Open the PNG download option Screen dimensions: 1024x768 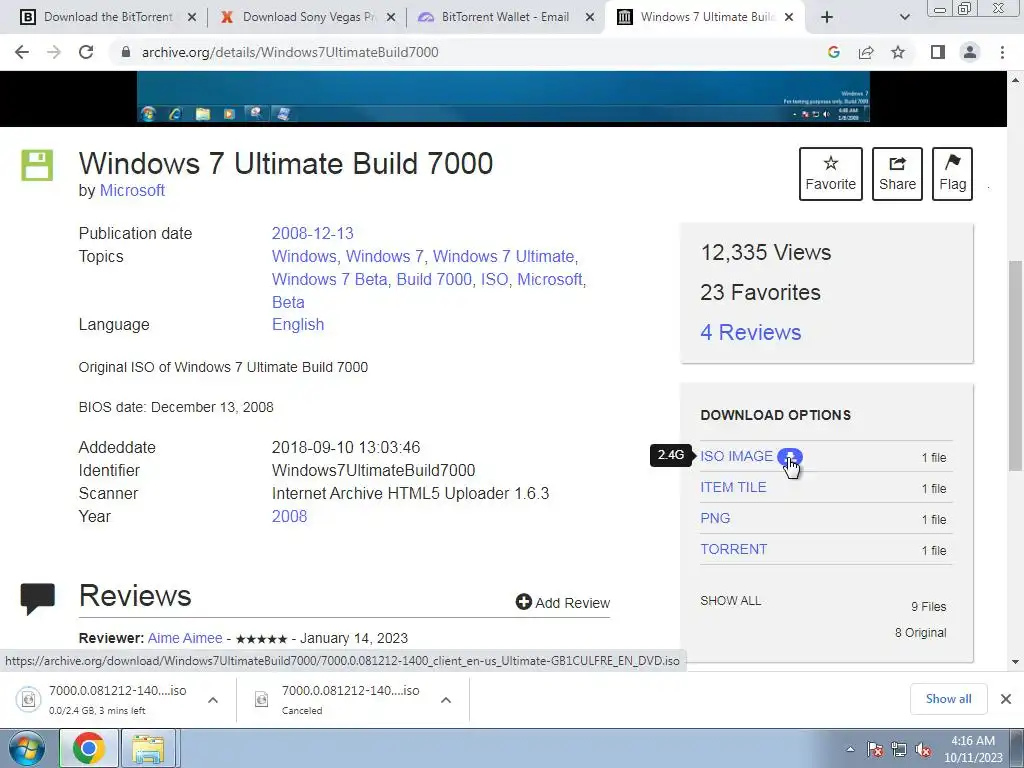tap(715, 519)
